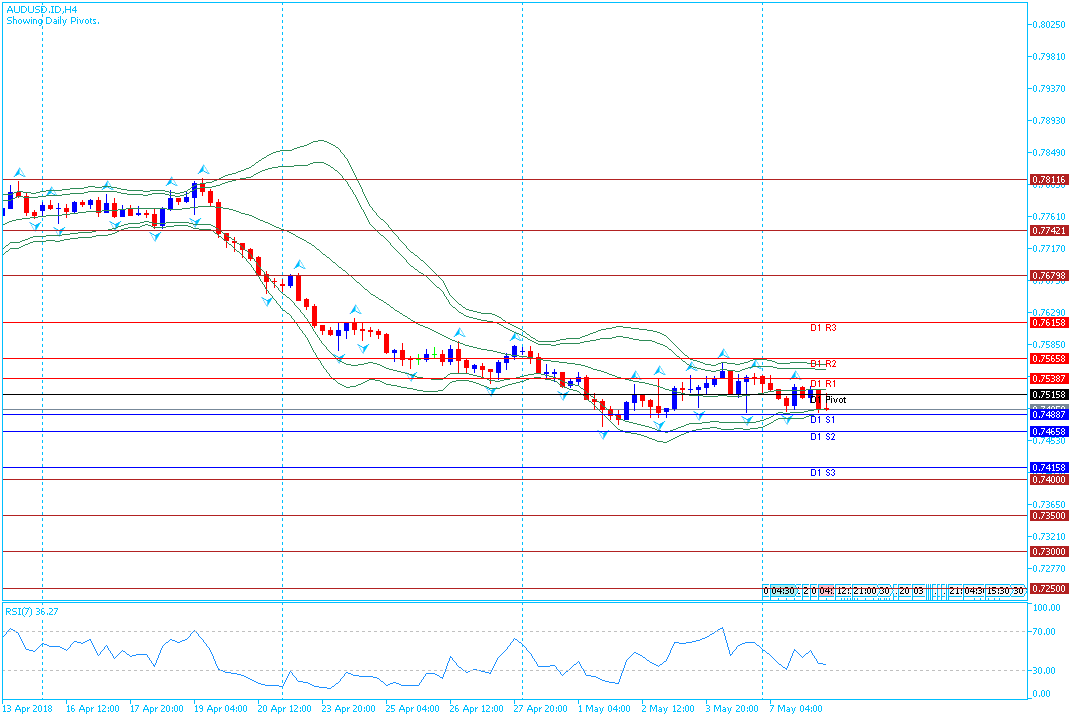Select the D1 S2 support label
The image size is (1080, 720).
point(823,437)
